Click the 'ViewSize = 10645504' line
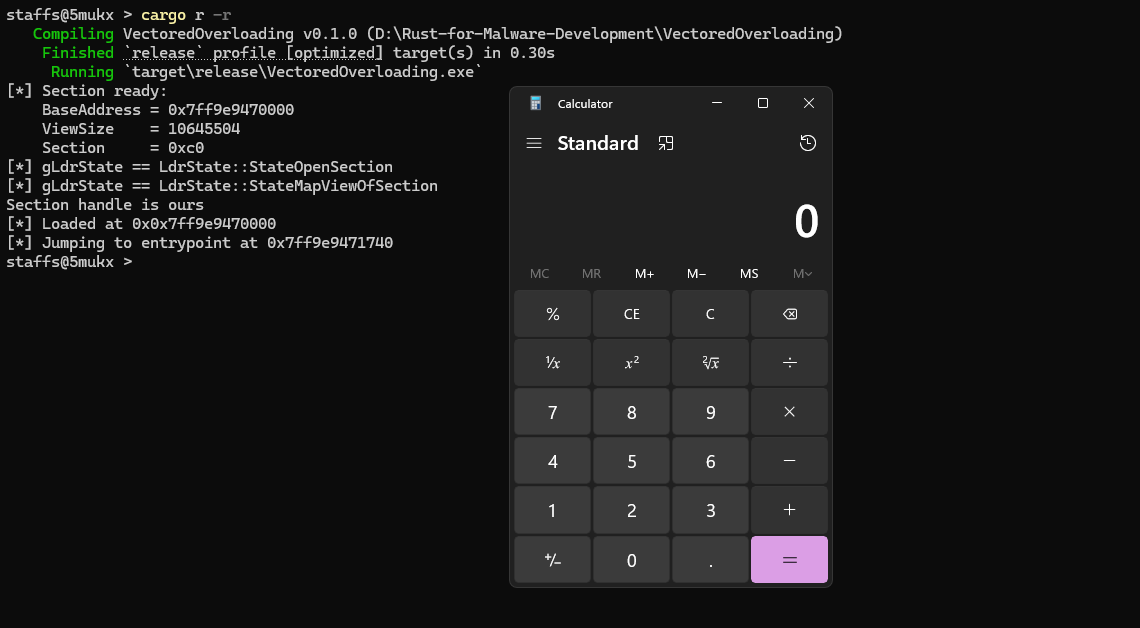 [x=141, y=129]
